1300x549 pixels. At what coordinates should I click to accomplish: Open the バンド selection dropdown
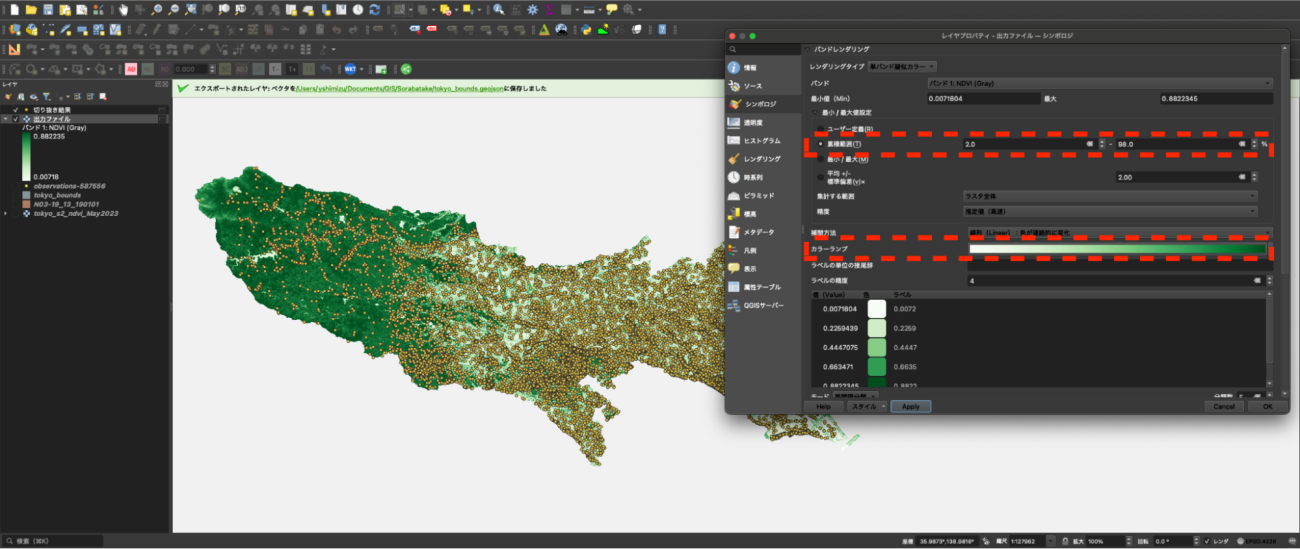[1098, 83]
